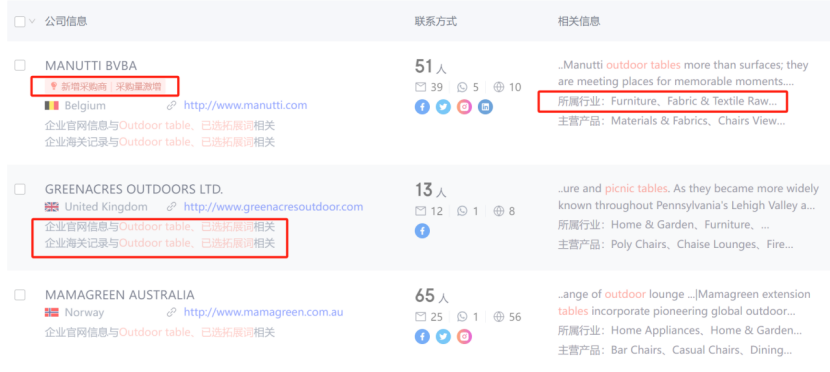Image resolution: width=830 pixels, height=372 pixels.
Task: Click the Belgium flag icon
Action: pyautogui.click(x=51, y=106)
